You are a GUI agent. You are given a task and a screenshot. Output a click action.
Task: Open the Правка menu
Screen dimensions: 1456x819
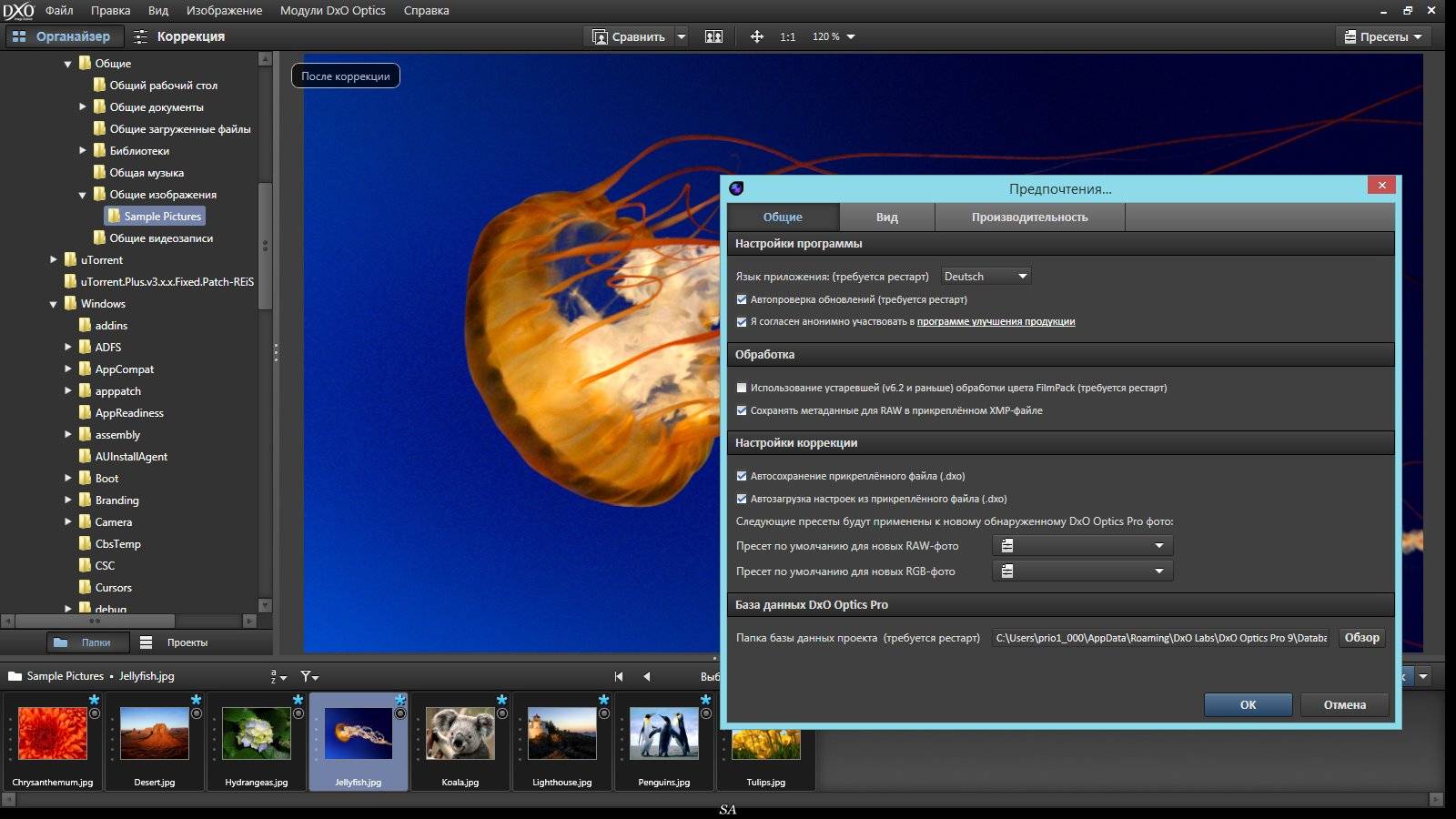click(110, 10)
